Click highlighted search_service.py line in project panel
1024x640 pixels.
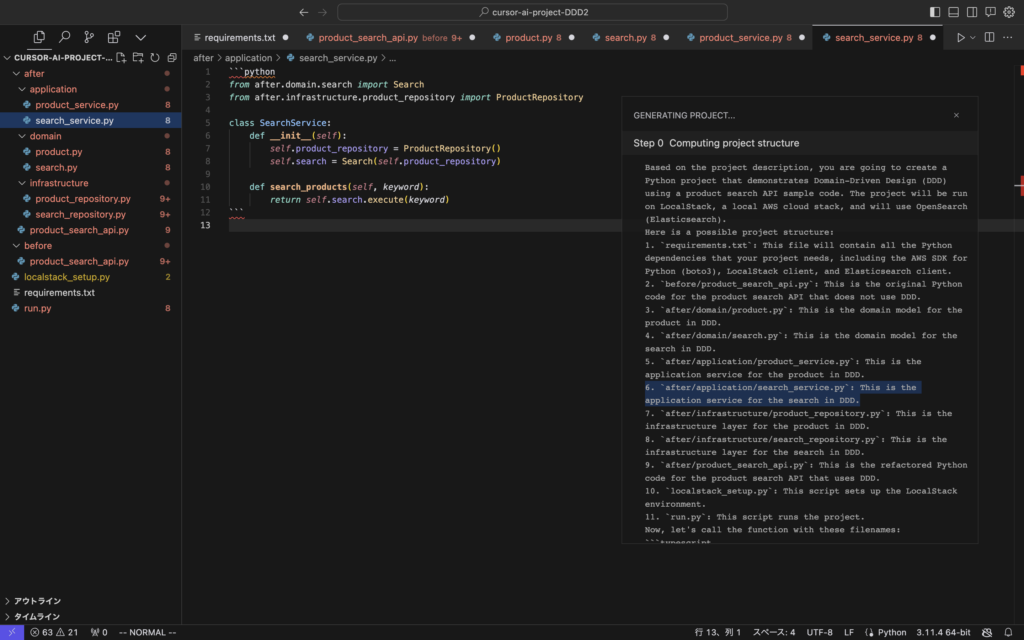(782, 394)
